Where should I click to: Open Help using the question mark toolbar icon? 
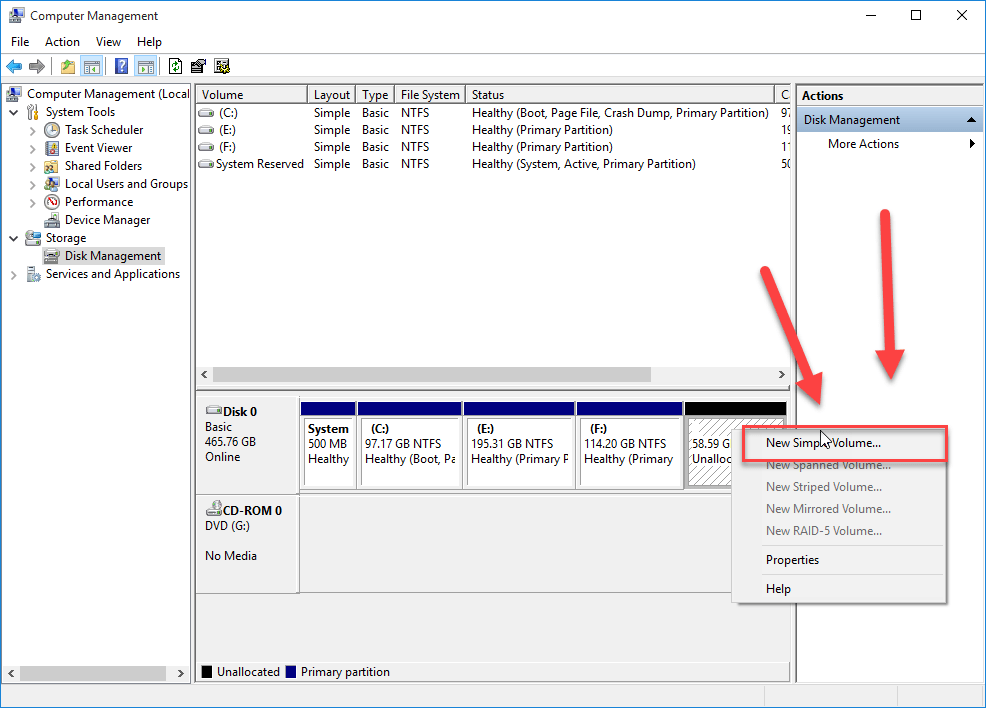122,66
